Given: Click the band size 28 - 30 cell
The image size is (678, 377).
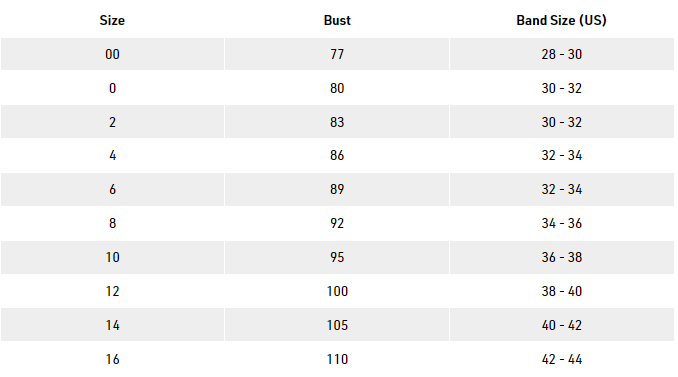Looking at the screenshot, I should [x=562, y=54].
